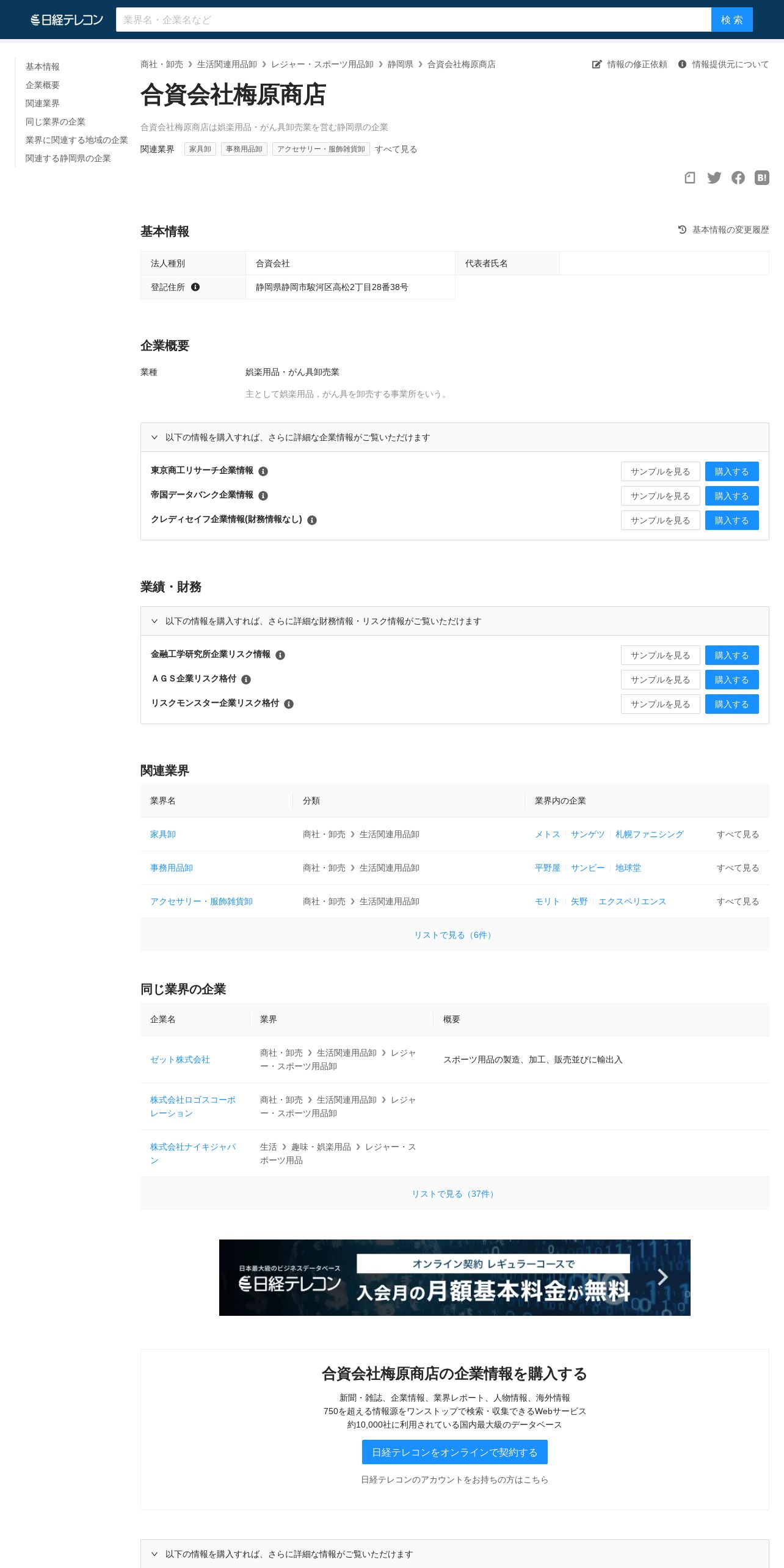Open the 札幌ファニシング company link
784x1568 pixels.
(x=650, y=834)
